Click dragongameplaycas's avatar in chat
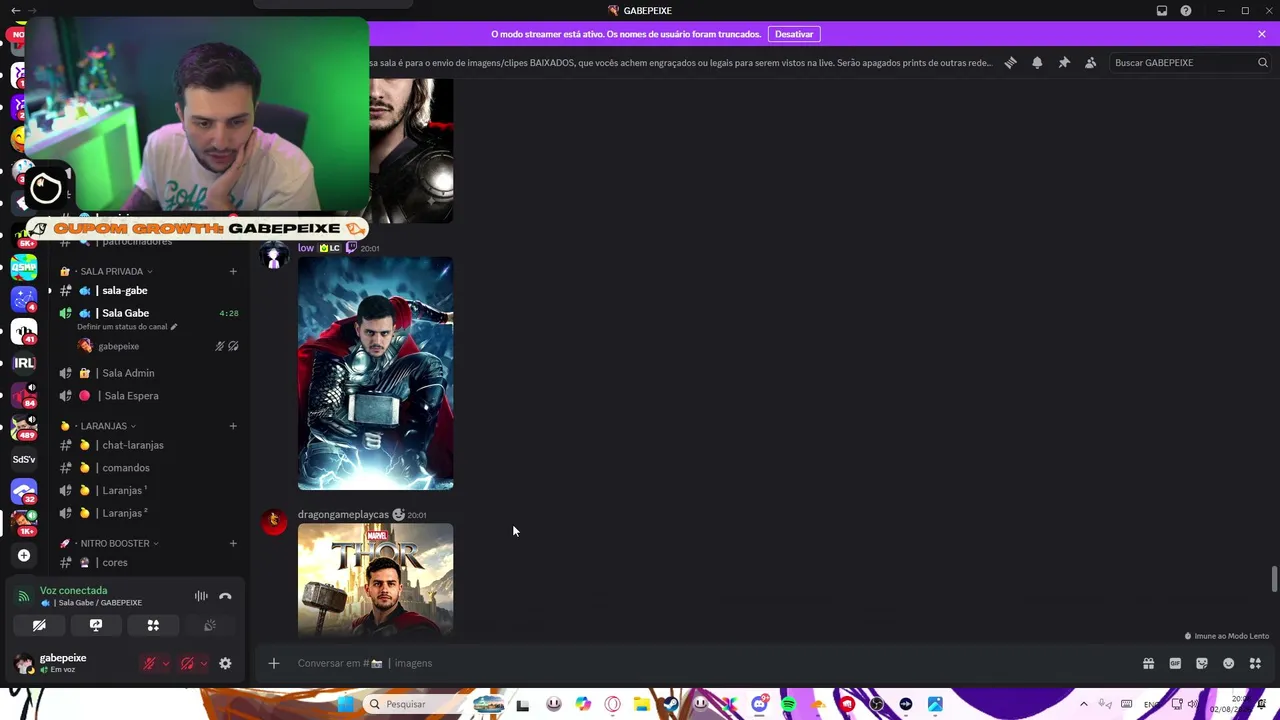1280x720 pixels. point(274,521)
